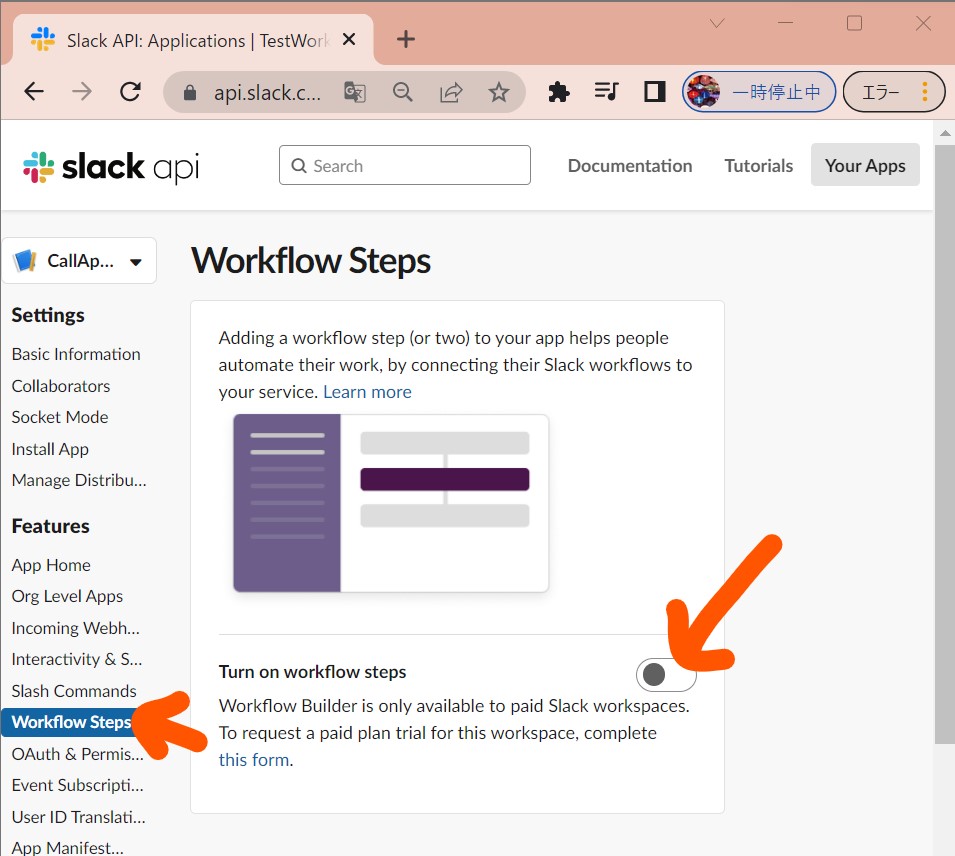This screenshot has width=955, height=856.
Task: Open the 'this form' trial link
Action: click(x=254, y=760)
